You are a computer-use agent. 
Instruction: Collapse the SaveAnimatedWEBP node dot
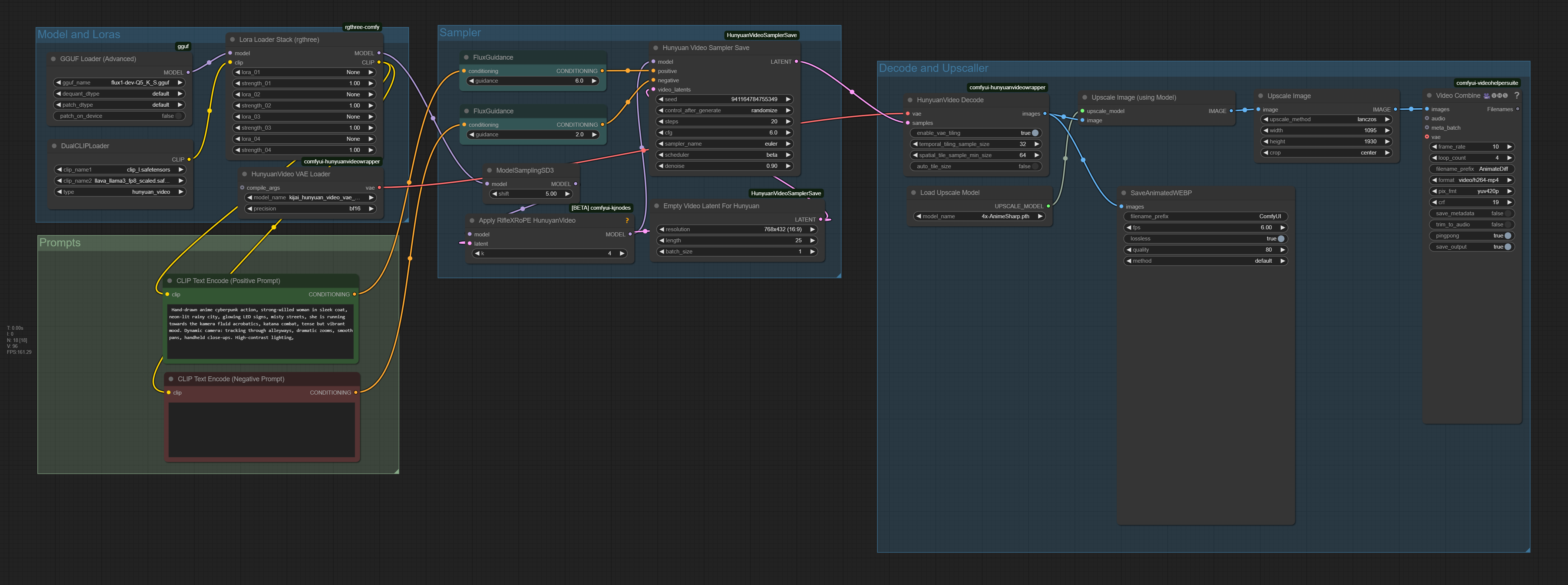click(1124, 193)
